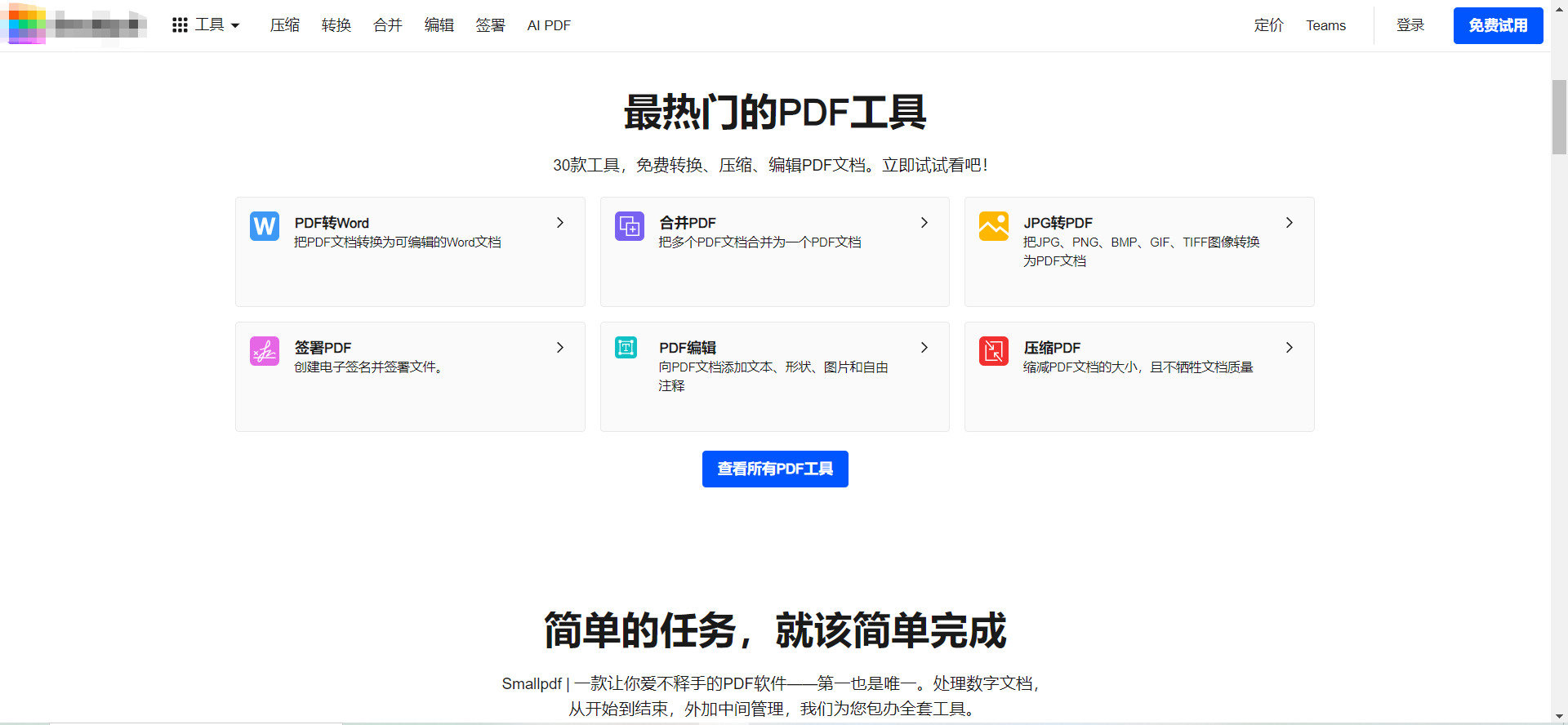The height and width of the screenshot is (725, 1568).
Task: Go to the 定价 page
Action: 1269,25
